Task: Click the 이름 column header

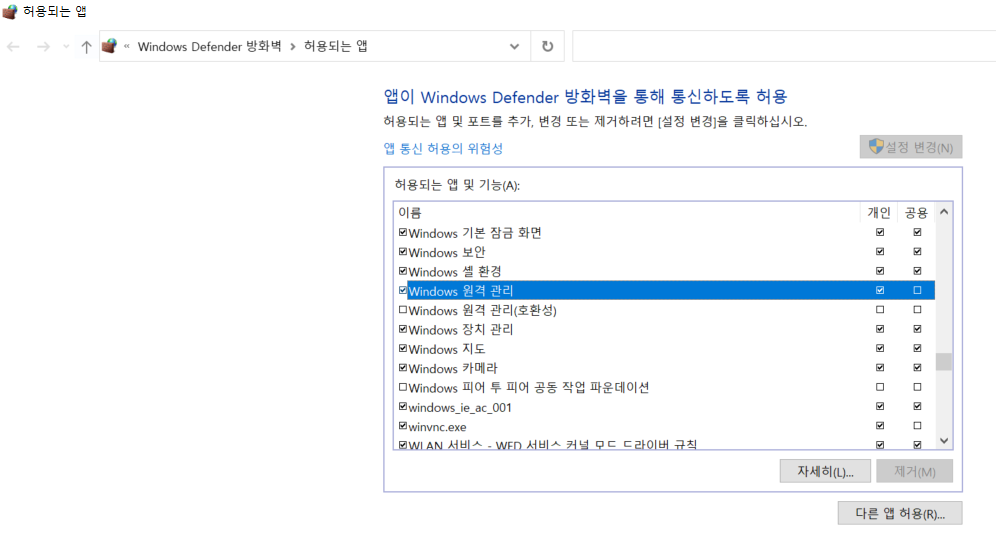Action: pyautogui.click(x=628, y=213)
